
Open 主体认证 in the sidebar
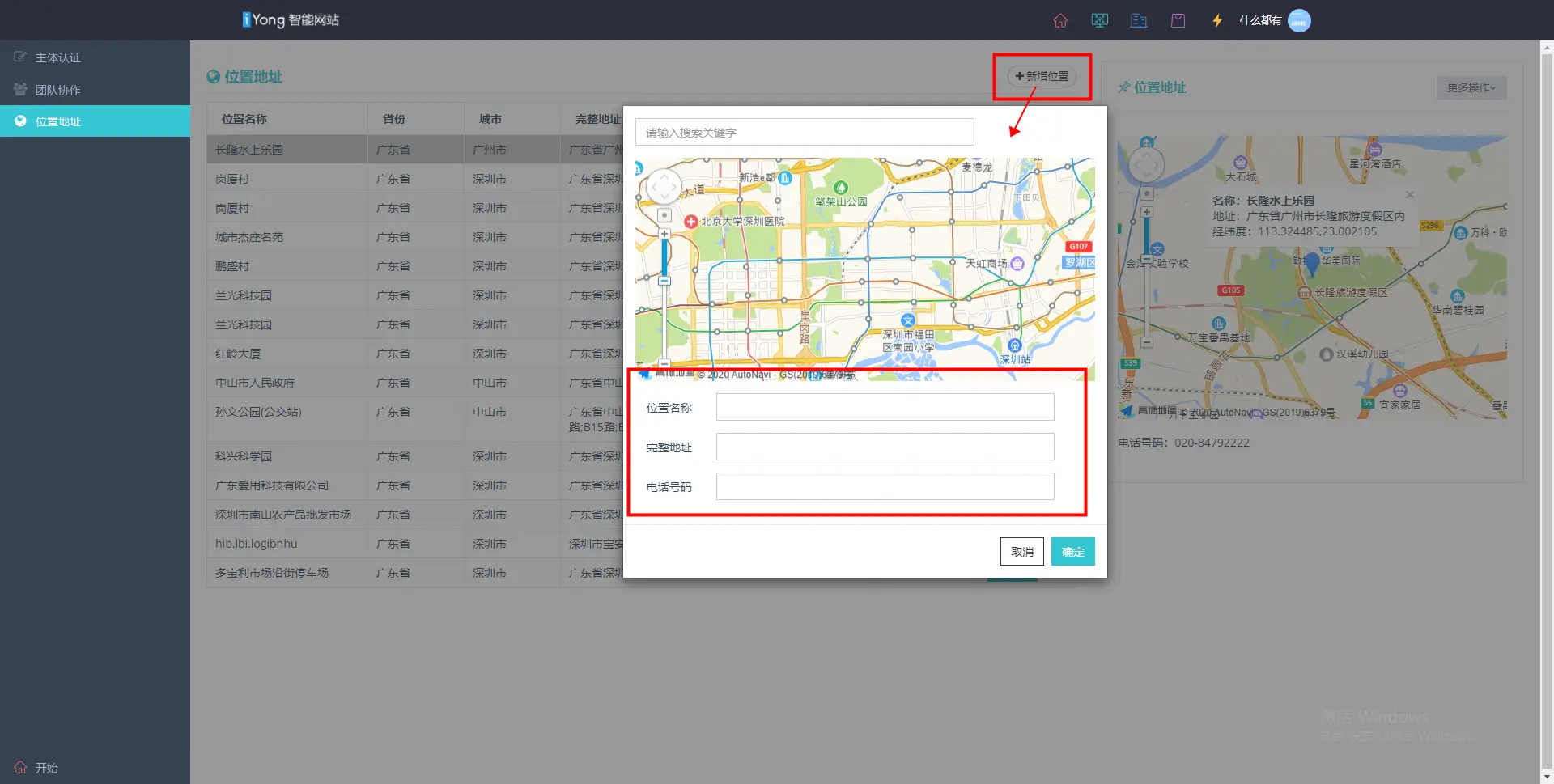tap(57, 57)
